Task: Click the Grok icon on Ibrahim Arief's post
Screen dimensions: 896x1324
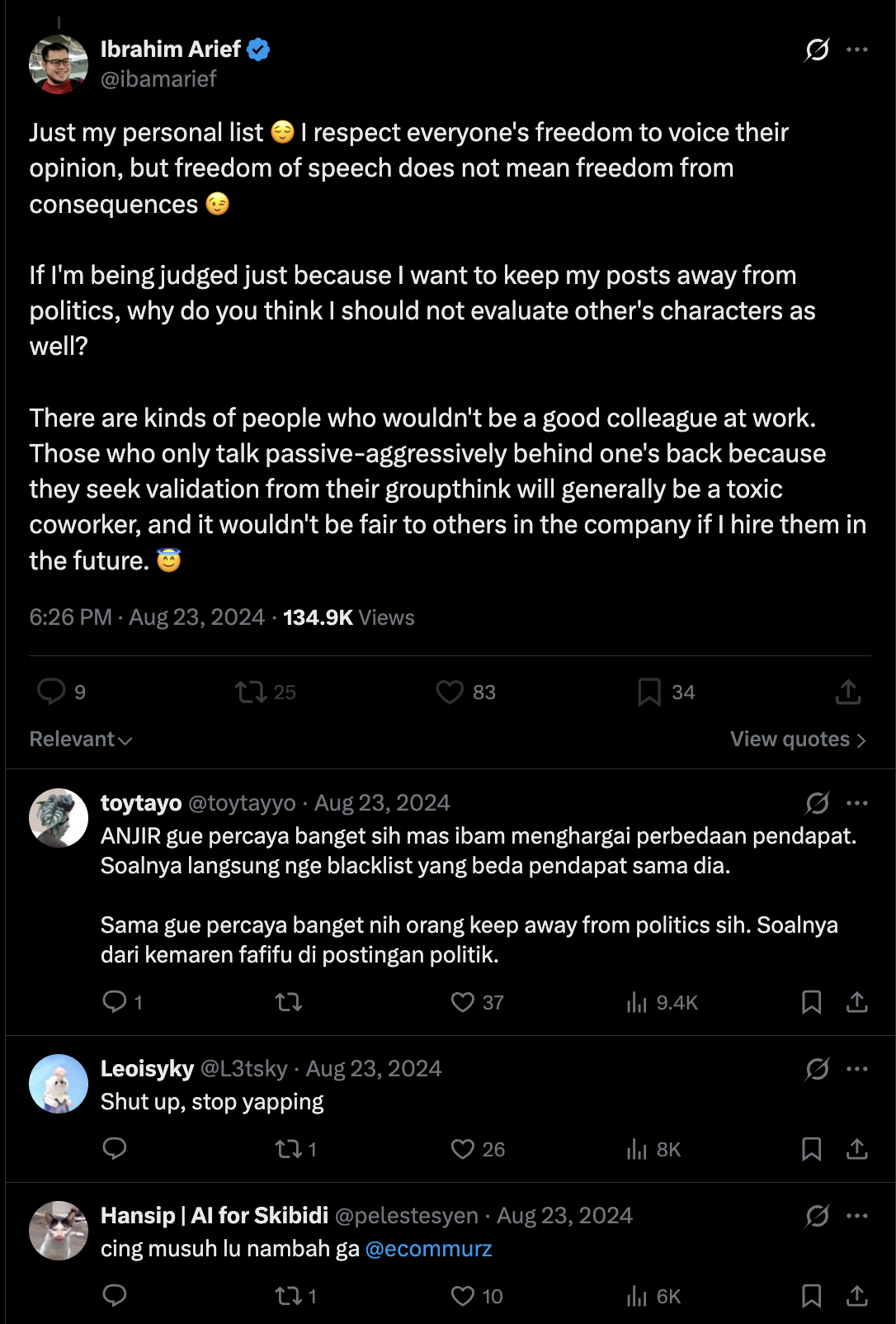Action: click(x=817, y=50)
